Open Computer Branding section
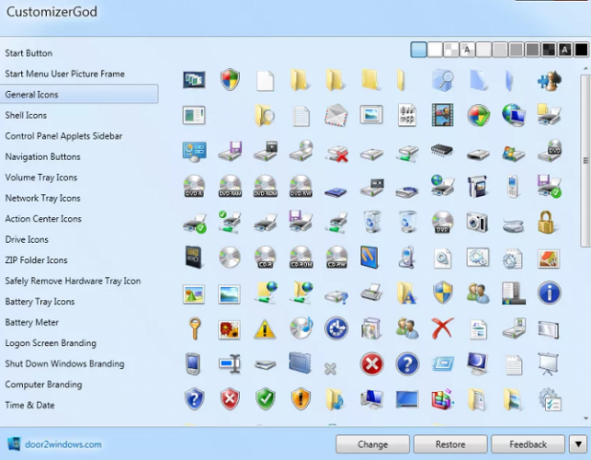591x460 pixels. point(43,385)
